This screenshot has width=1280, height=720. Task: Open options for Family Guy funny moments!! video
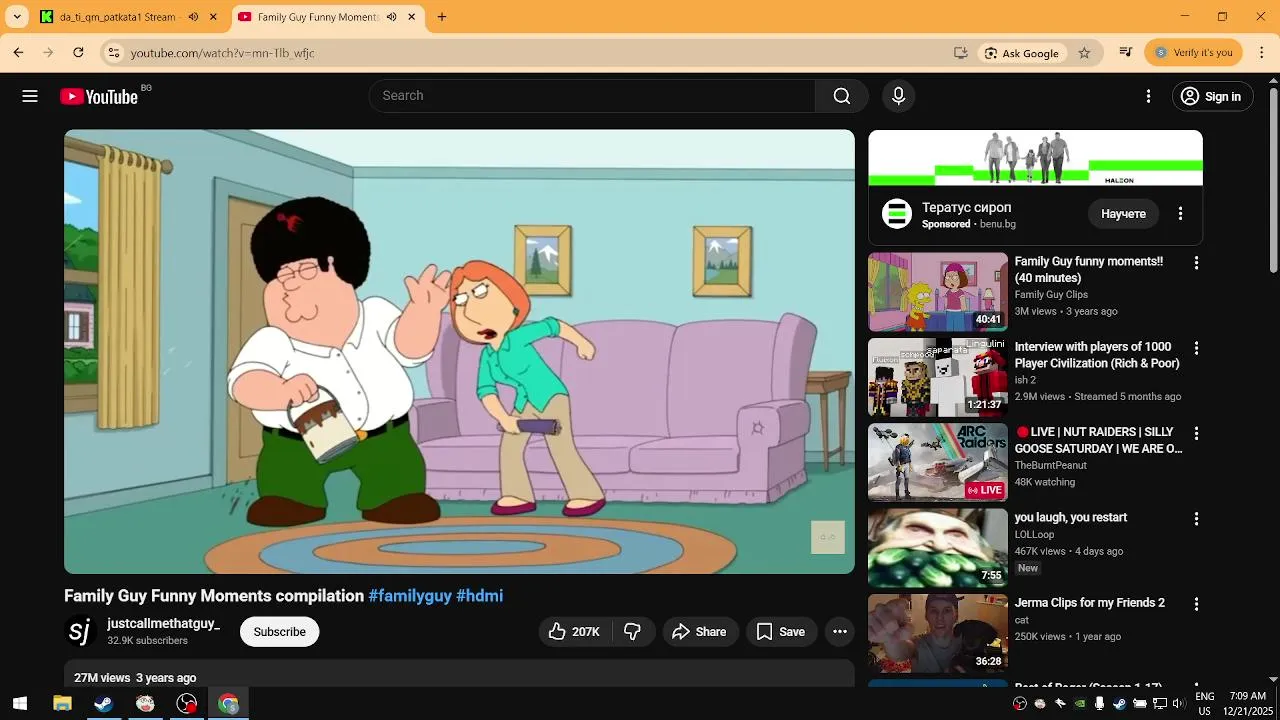1196,263
